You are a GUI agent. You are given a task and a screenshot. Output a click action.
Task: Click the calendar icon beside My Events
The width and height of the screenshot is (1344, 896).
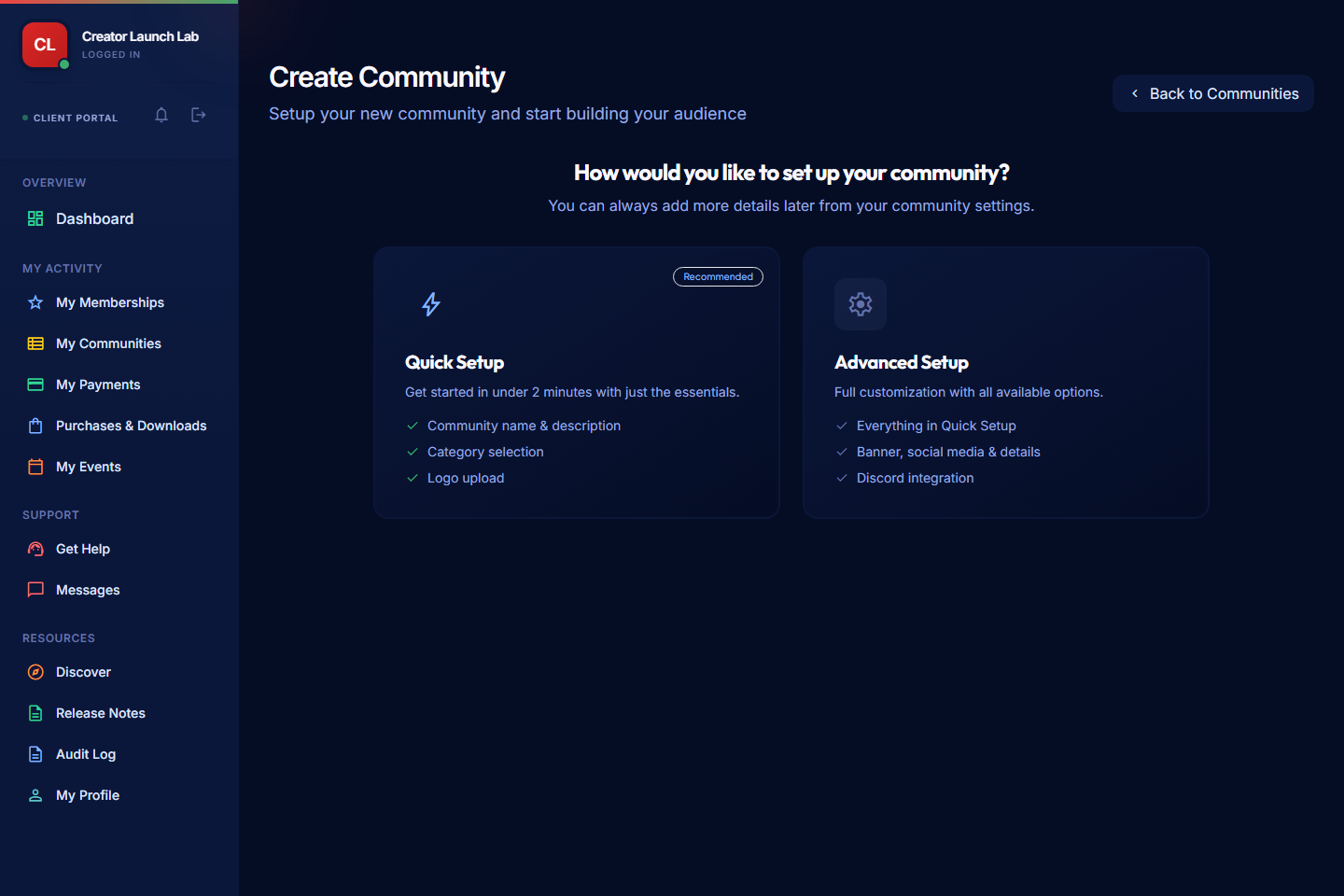point(35,467)
